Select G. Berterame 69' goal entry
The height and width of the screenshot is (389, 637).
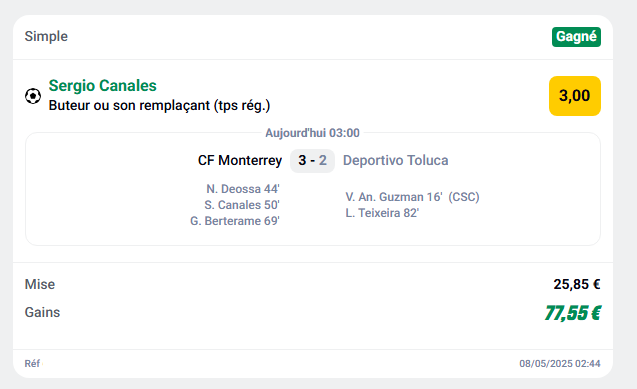pos(235,221)
